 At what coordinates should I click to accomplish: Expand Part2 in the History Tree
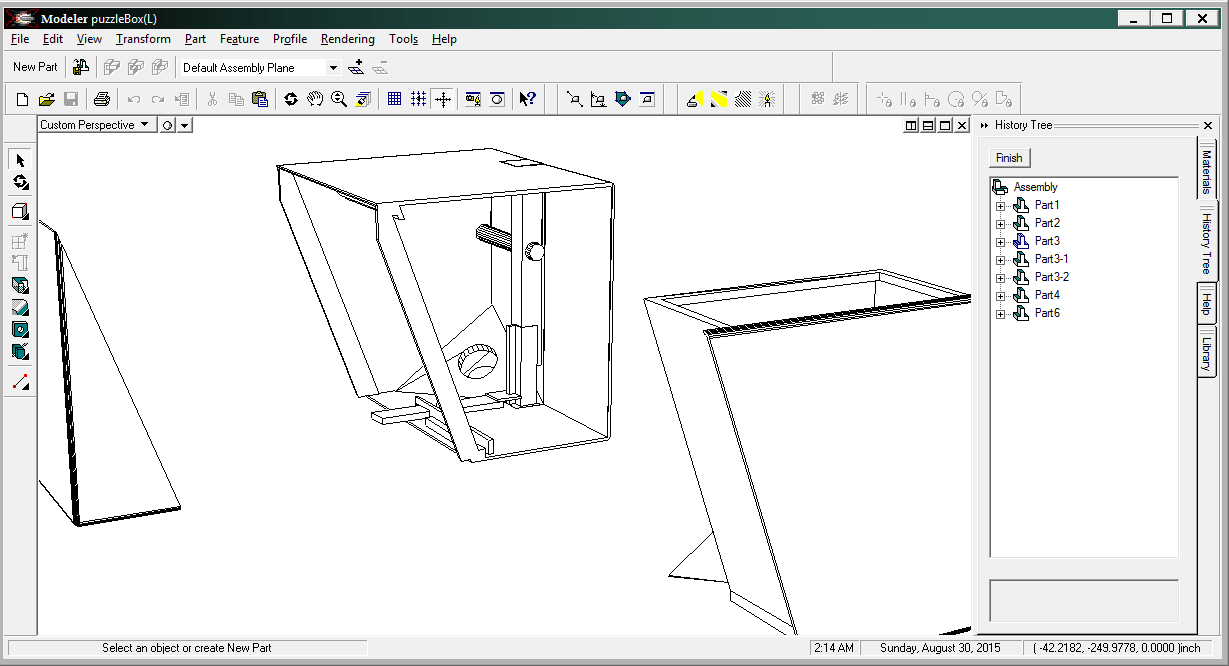point(1000,224)
